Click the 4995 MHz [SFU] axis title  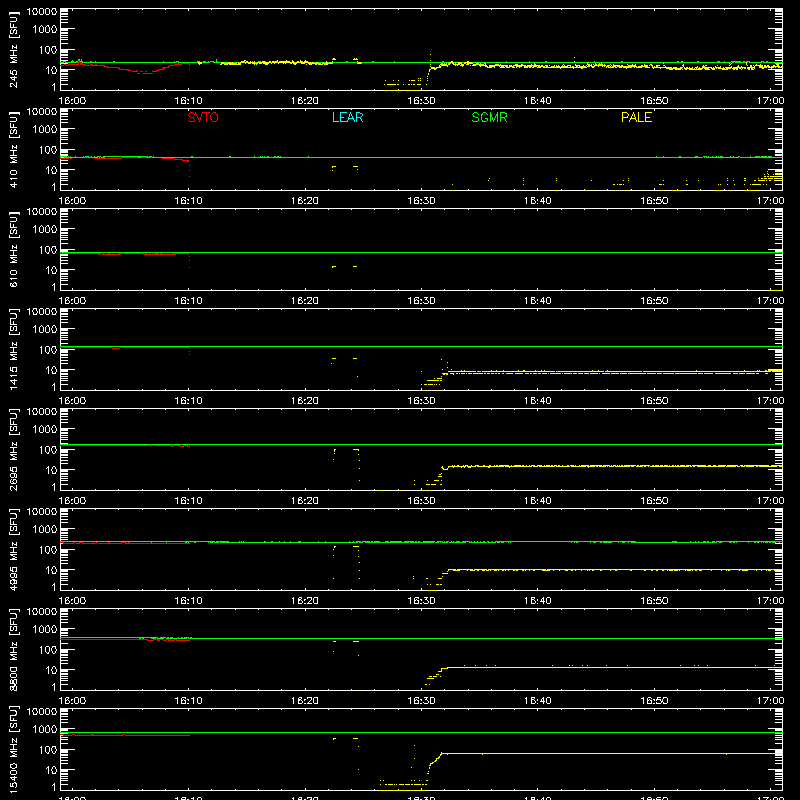(x=14, y=549)
